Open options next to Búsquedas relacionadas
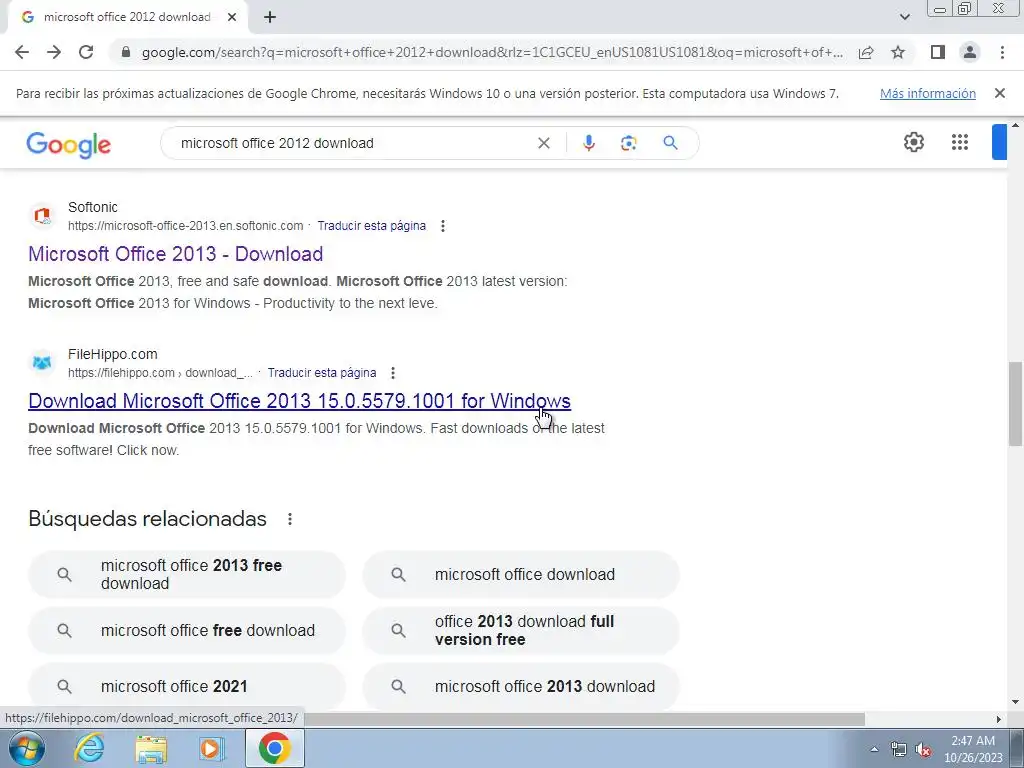Image resolution: width=1024 pixels, height=768 pixels. coord(290,519)
